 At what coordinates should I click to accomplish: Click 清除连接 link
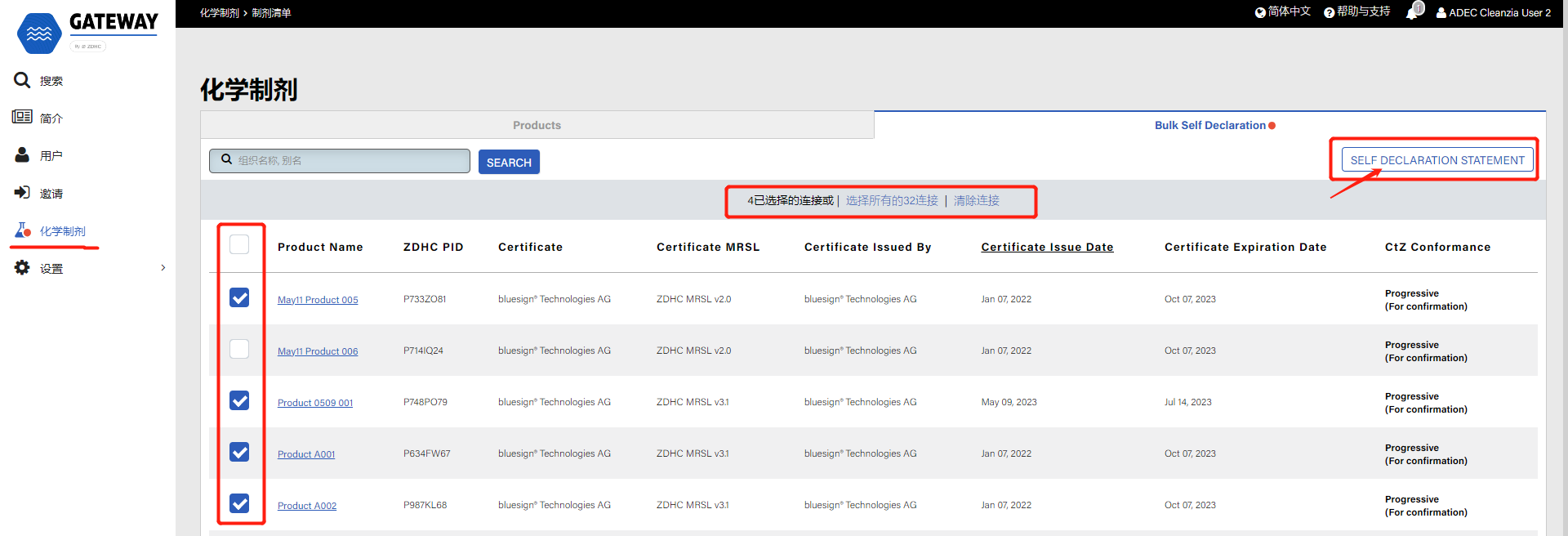pyautogui.click(x=977, y=200)
